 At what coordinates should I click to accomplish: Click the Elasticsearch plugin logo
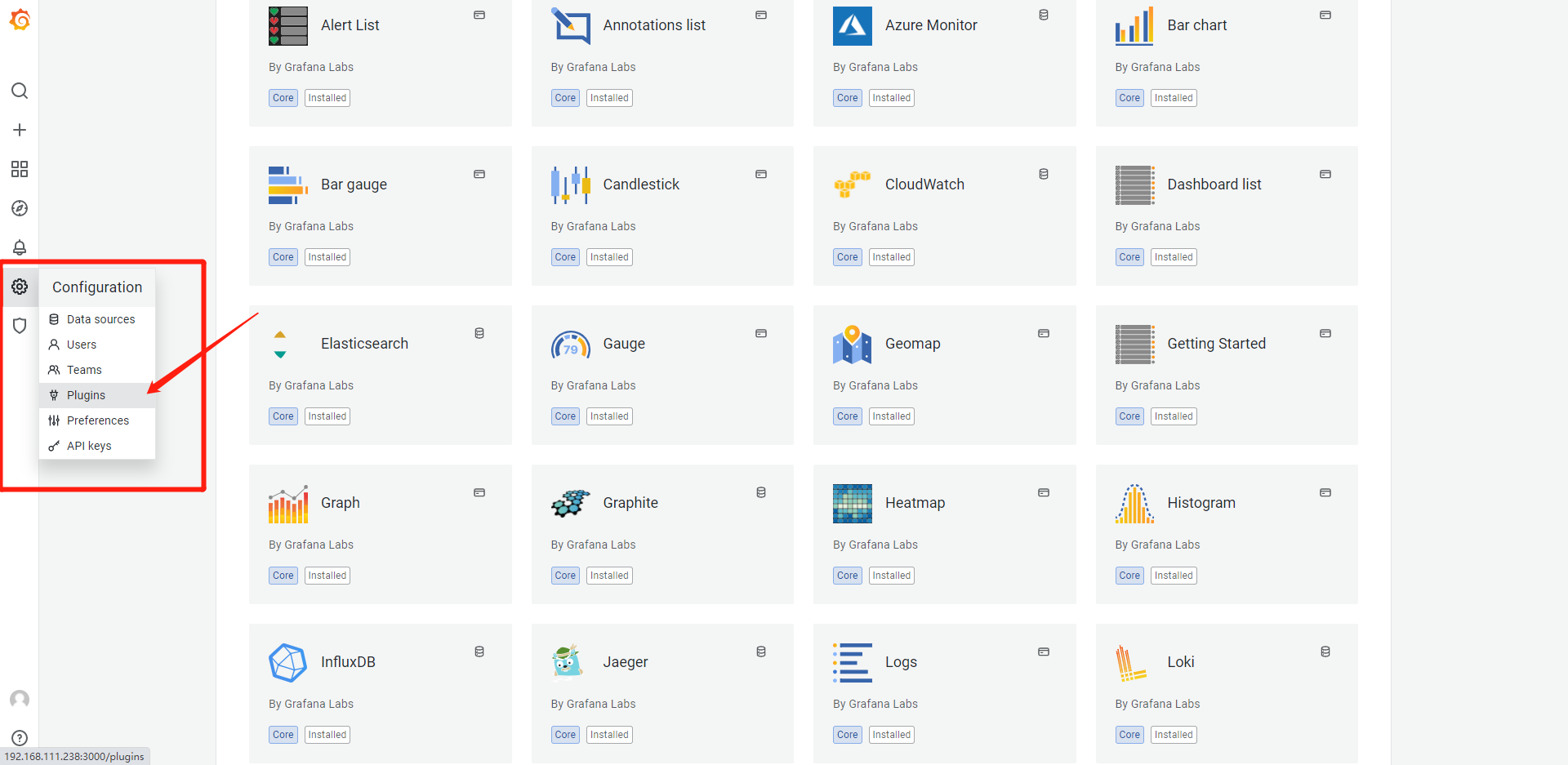(280, 344)
